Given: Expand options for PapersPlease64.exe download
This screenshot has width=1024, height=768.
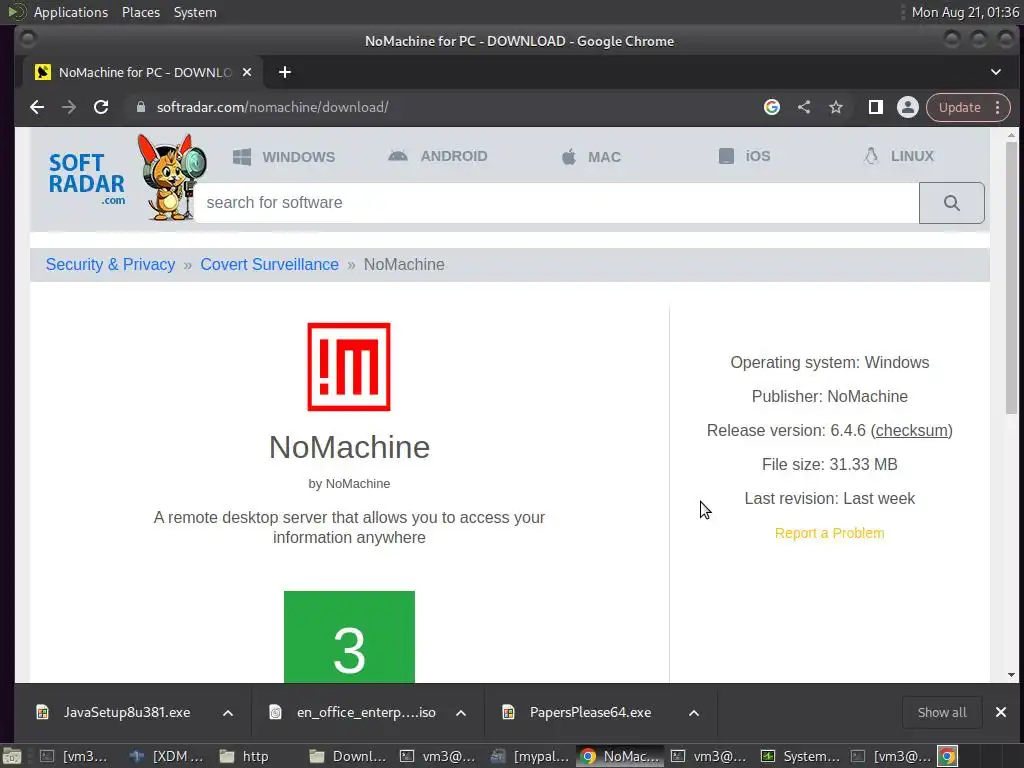Looking at the screenshot, I should tap(694, 712).
